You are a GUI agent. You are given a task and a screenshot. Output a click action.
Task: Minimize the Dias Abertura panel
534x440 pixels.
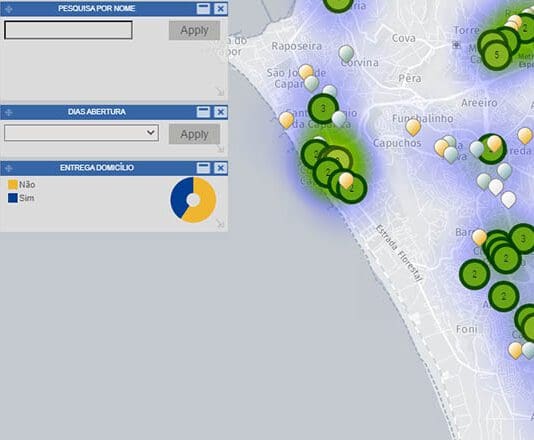coord(203,112)
